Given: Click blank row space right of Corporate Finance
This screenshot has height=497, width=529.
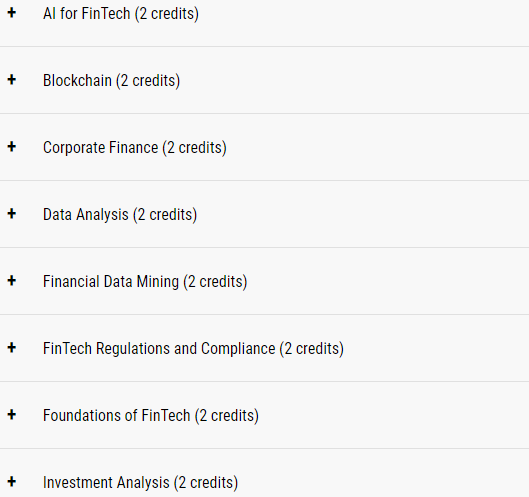Looking at the screenshot, I should [378, 147].
